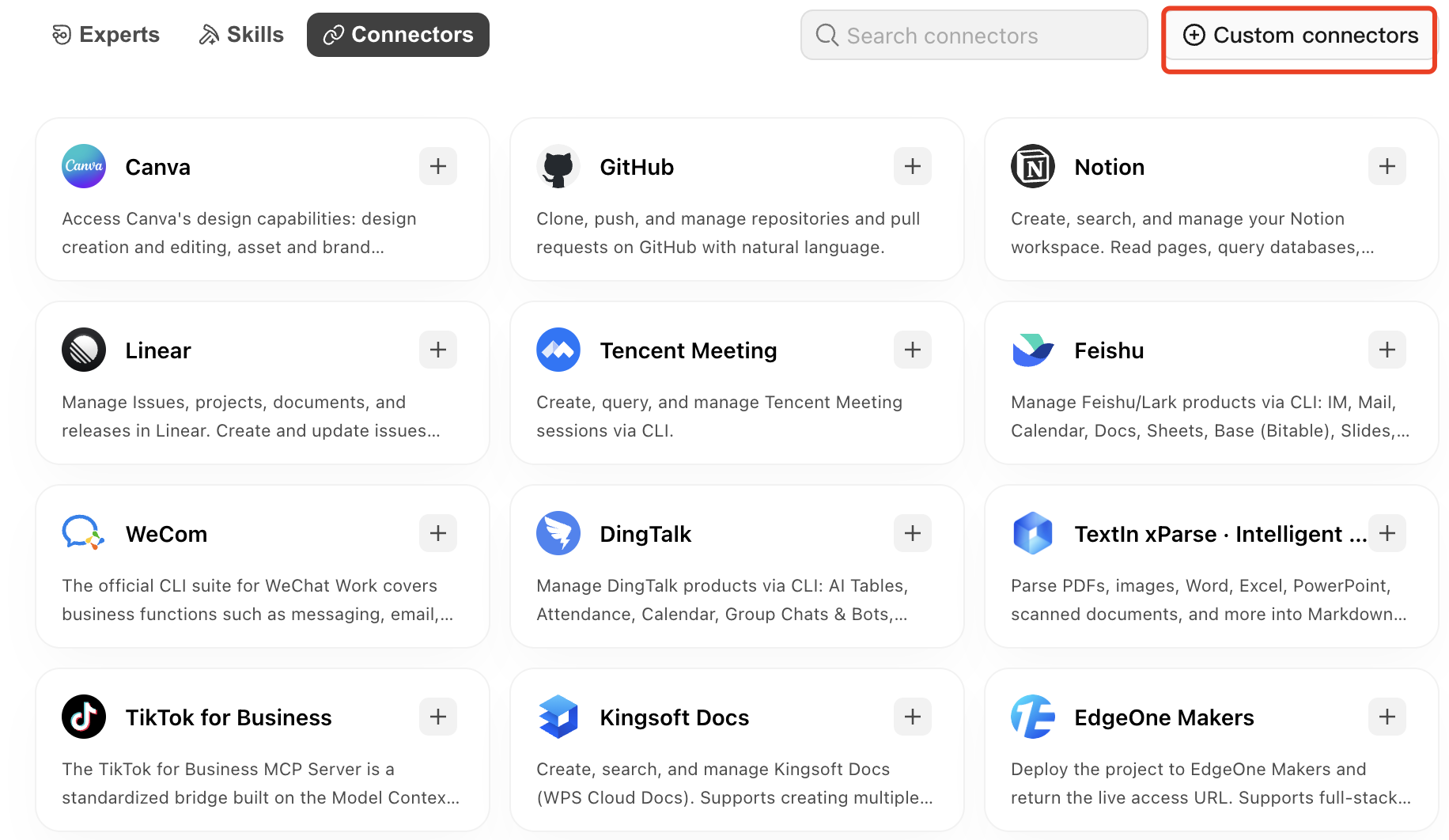Add the Linear connector with plus button
The width and height of the screenshot is (1449, 840).
[438, 350]
